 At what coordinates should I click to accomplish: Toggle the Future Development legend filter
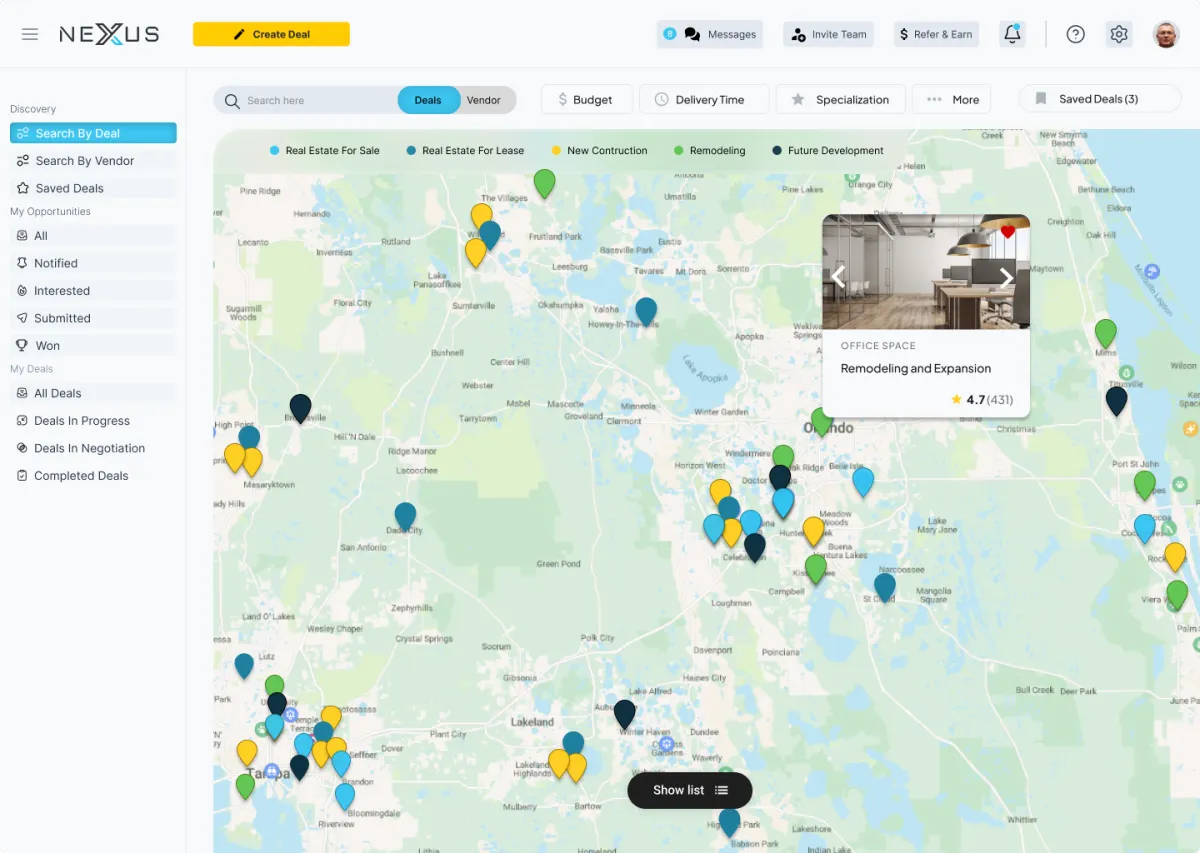tap(828, 151)
